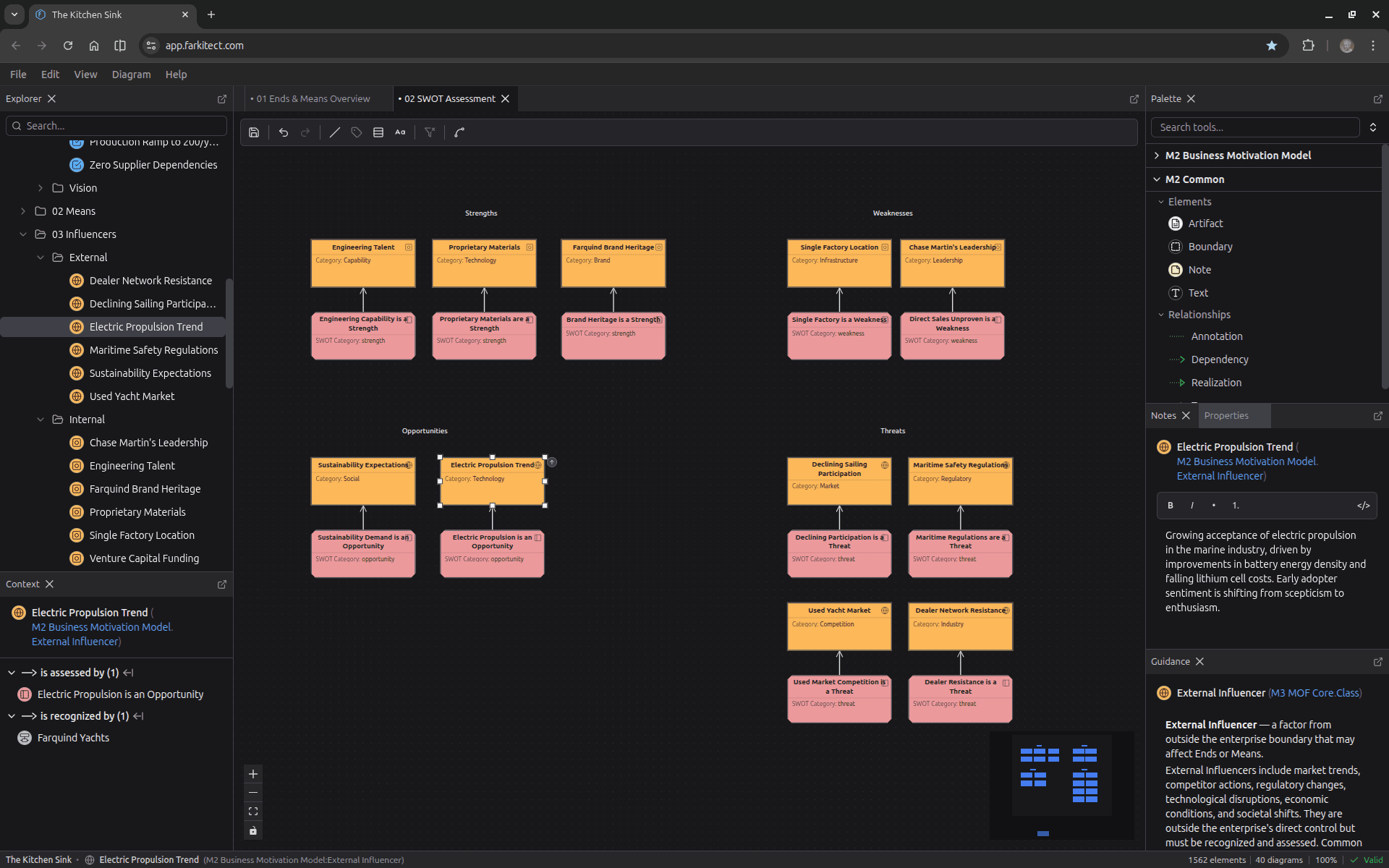Toggle bullet list in notes editor

click(1214, 506)
